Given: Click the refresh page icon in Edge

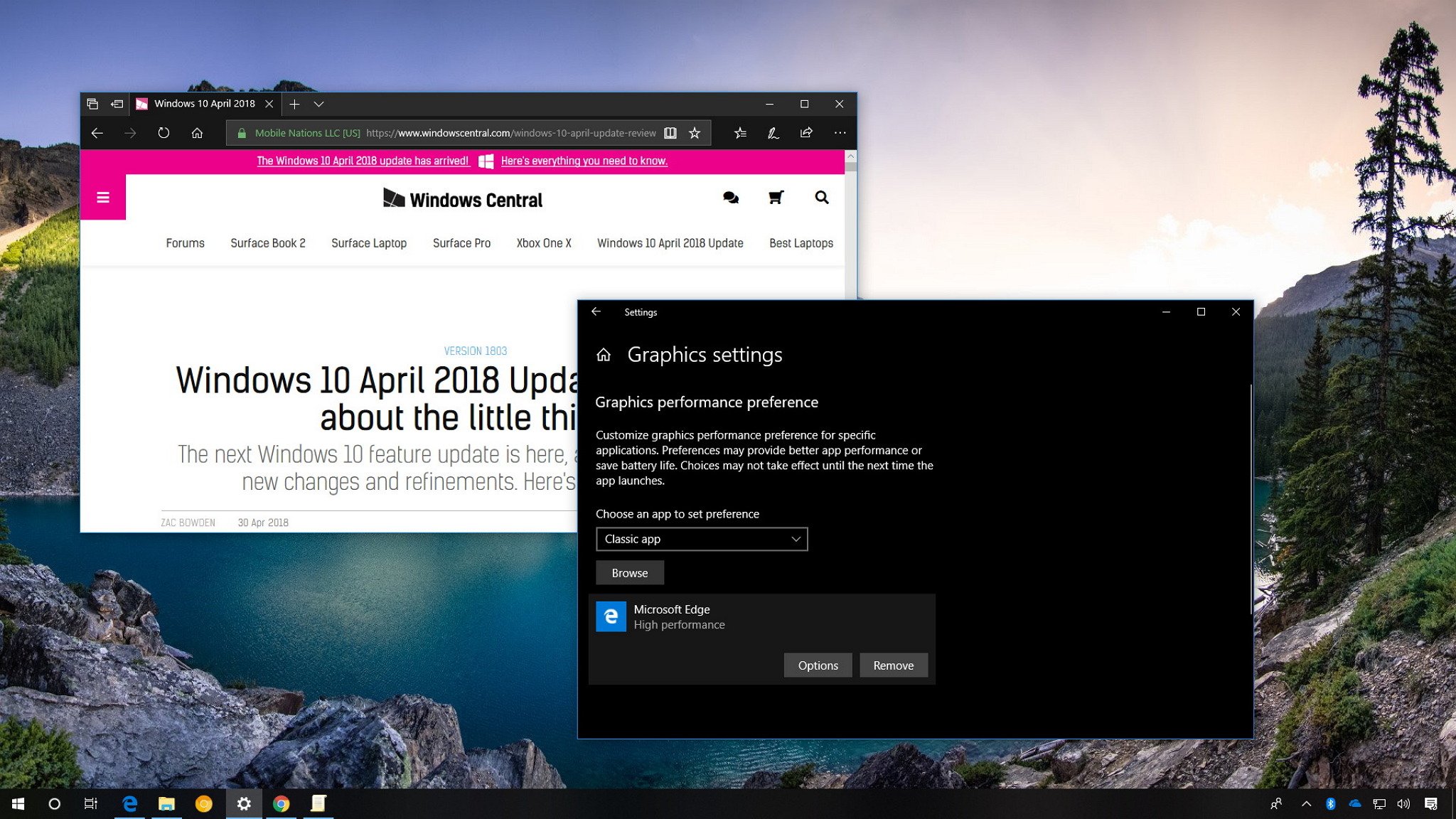Looking at the screenshot, I should pos(163,132).
